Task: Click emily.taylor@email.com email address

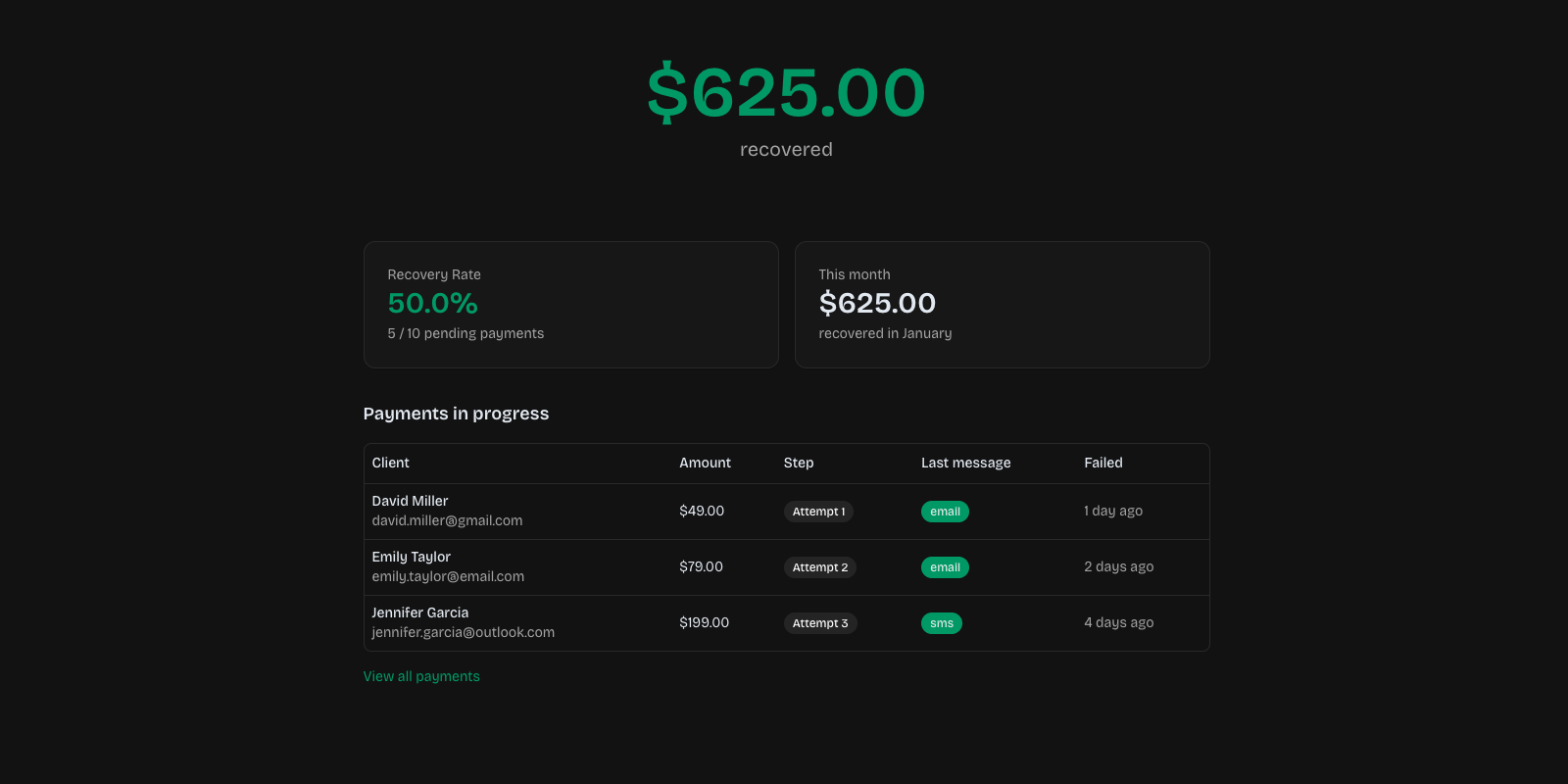Action: tap(448, 576)
